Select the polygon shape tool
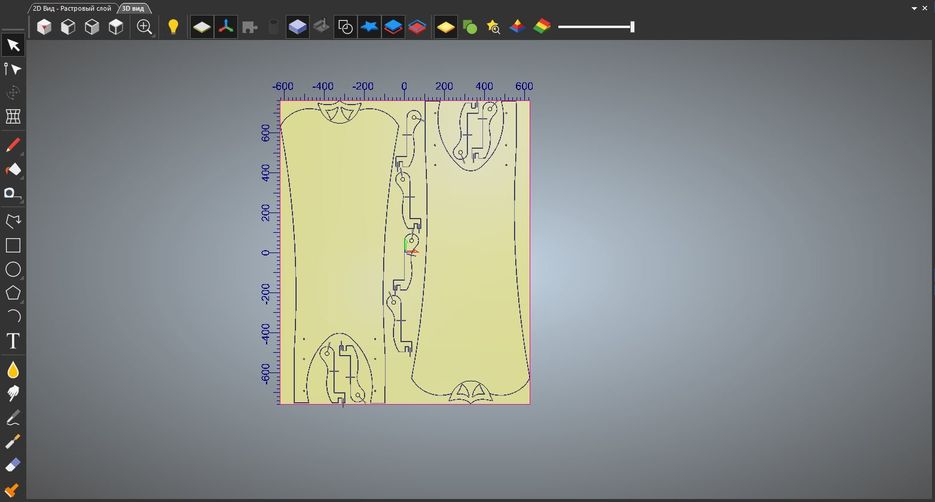 [13, 293]
